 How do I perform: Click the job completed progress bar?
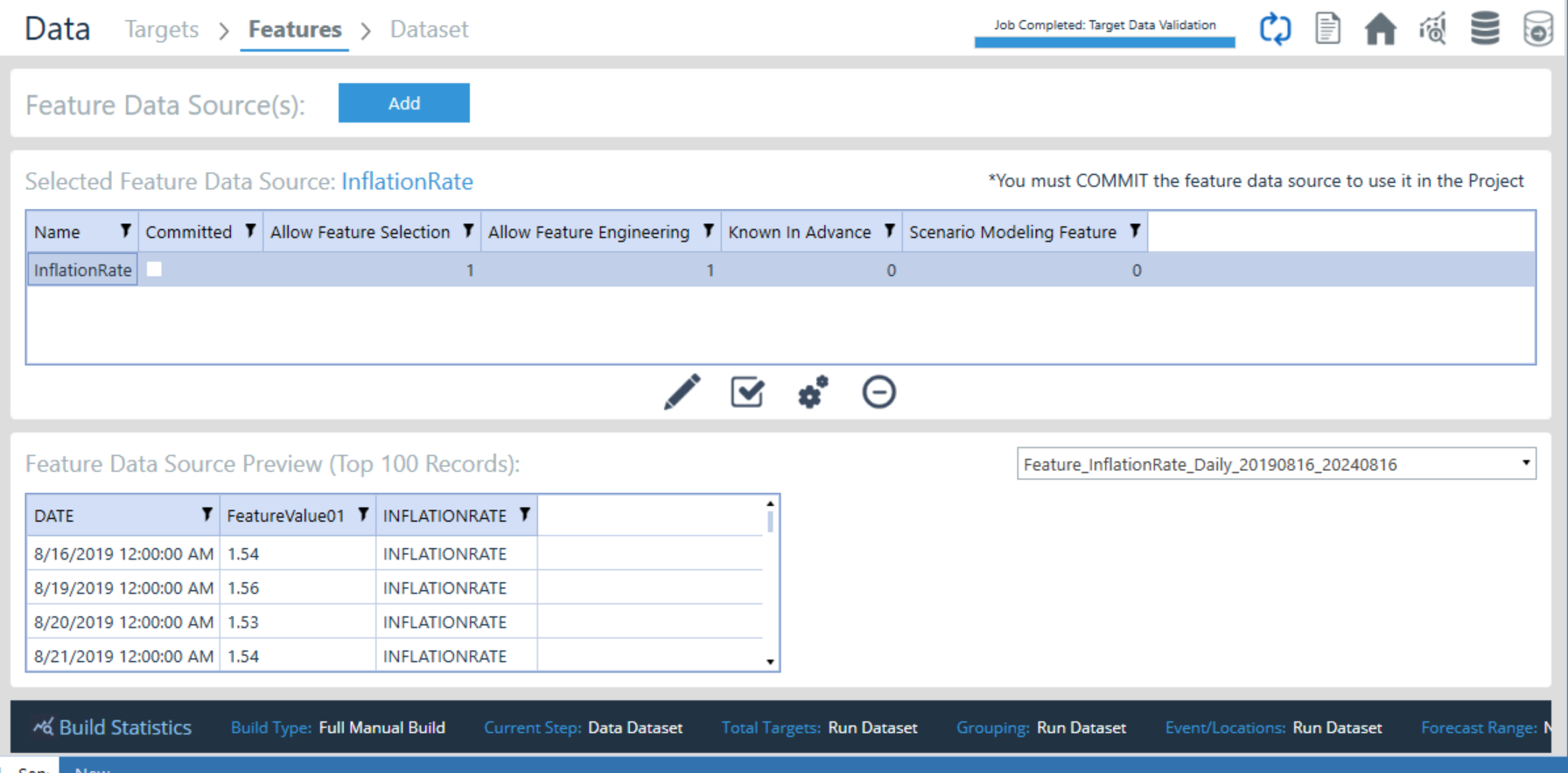coord(1104,41)
